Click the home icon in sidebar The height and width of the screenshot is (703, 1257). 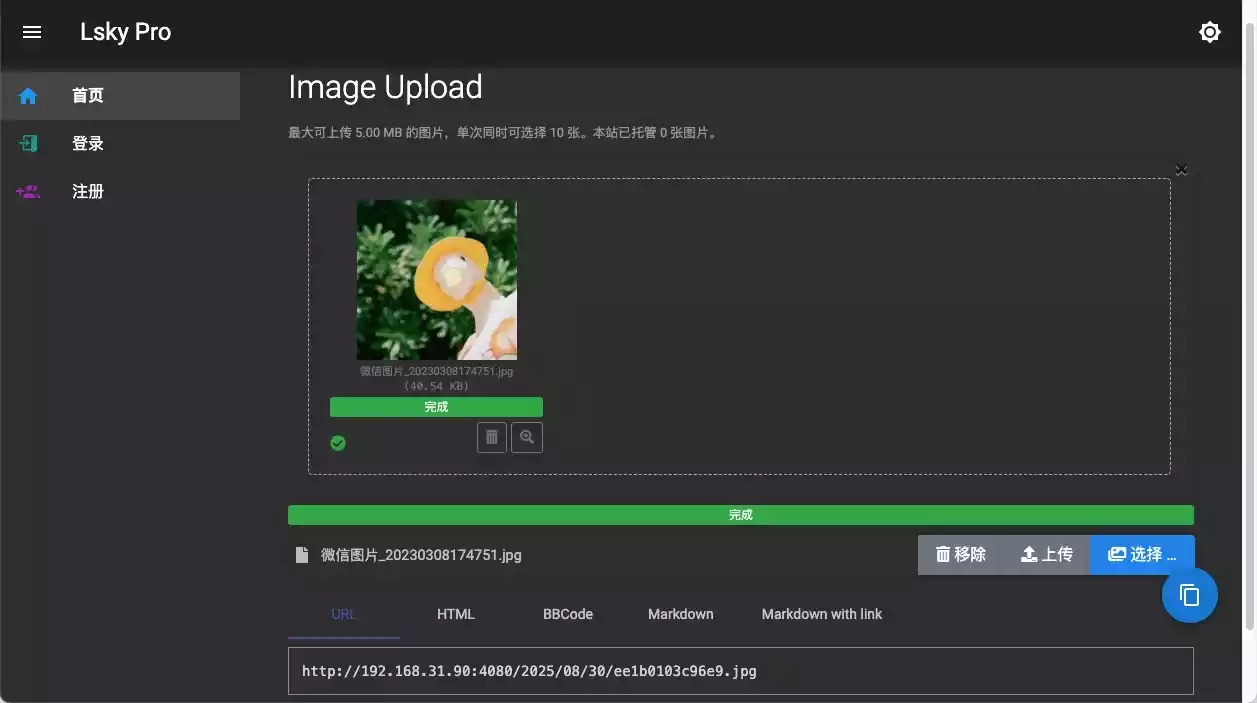point(28,96)
